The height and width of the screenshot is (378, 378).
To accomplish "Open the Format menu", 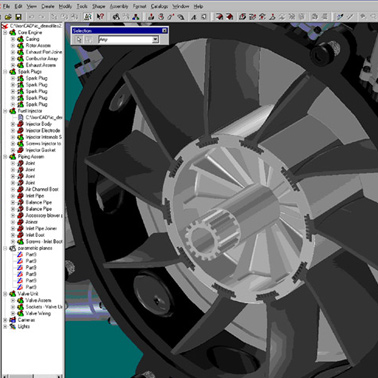I will point(139,6).
